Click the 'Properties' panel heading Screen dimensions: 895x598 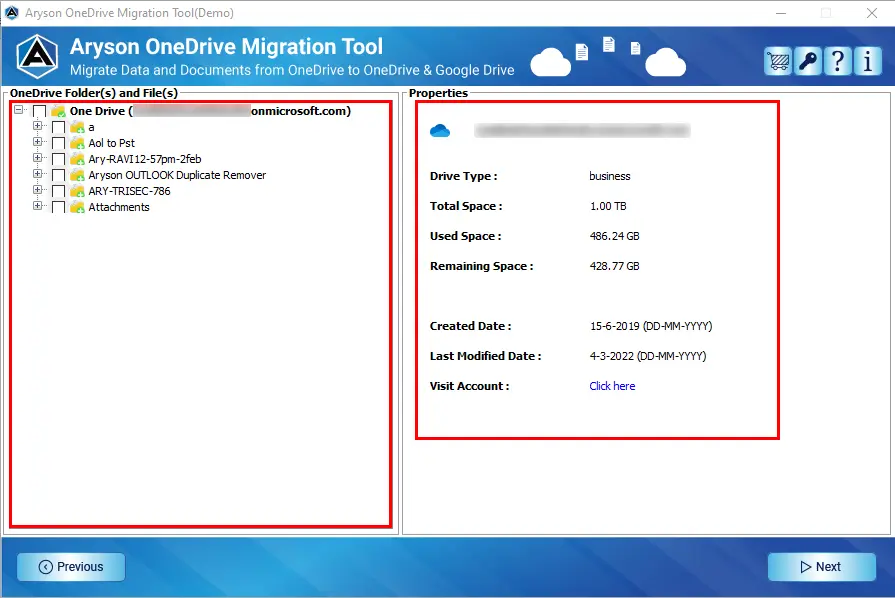pyautogui.click(x=438, y=93)
